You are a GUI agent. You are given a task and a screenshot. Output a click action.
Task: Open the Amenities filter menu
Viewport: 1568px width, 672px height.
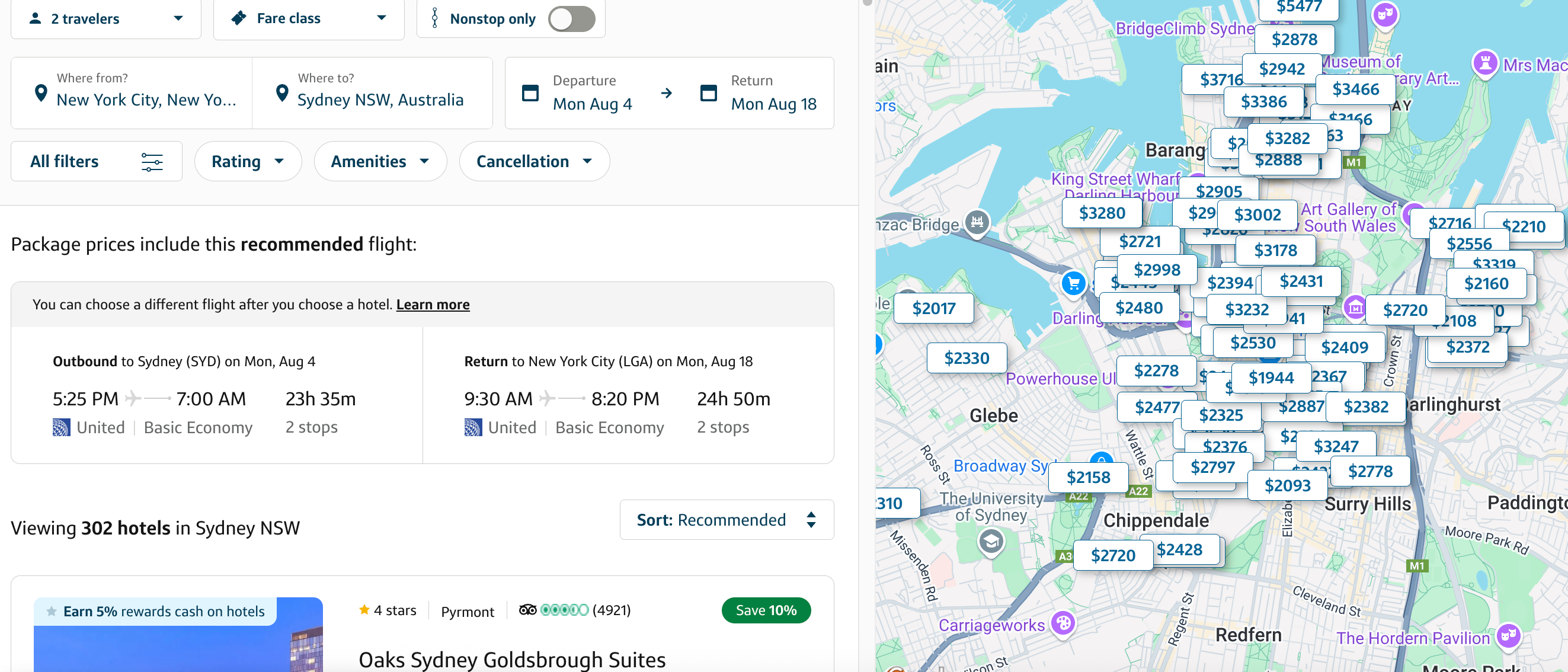coord(380,161)
